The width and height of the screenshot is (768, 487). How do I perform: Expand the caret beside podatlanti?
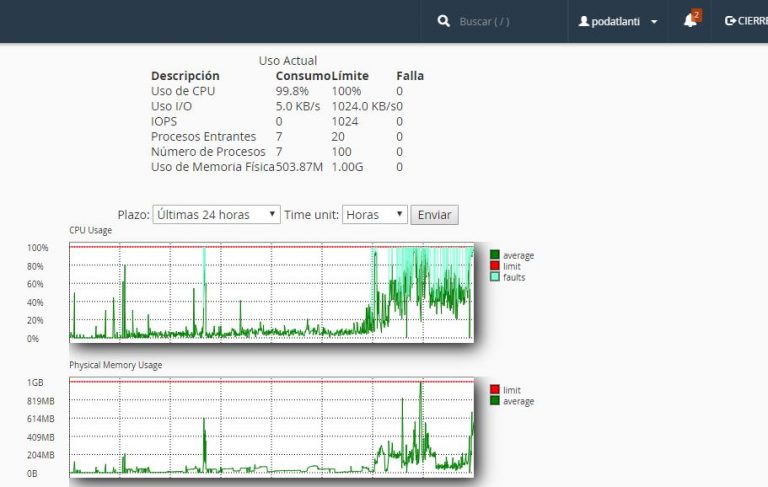tap(654, 22)
